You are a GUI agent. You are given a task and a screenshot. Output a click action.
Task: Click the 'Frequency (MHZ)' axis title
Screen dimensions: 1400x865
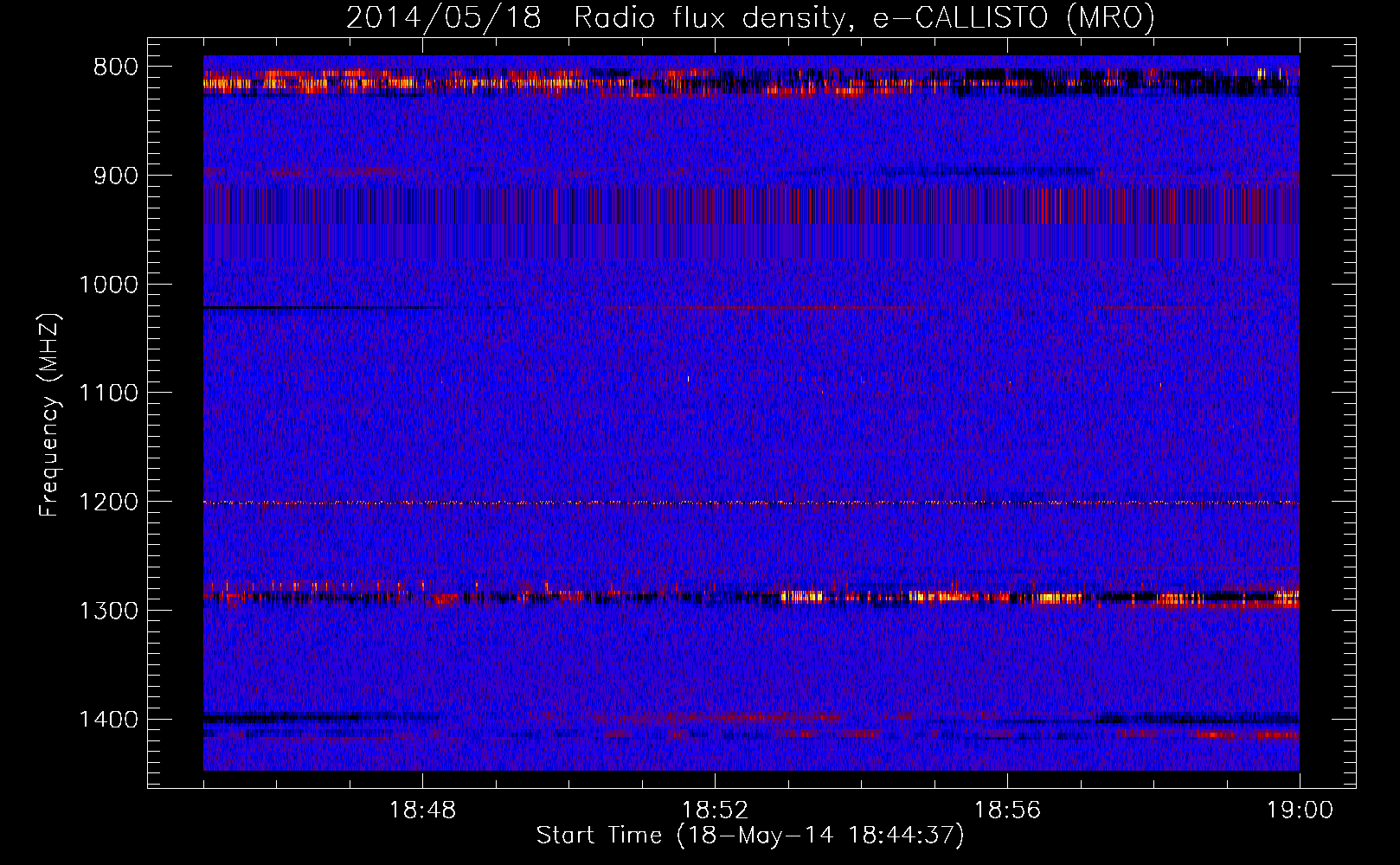pos(50,414)
